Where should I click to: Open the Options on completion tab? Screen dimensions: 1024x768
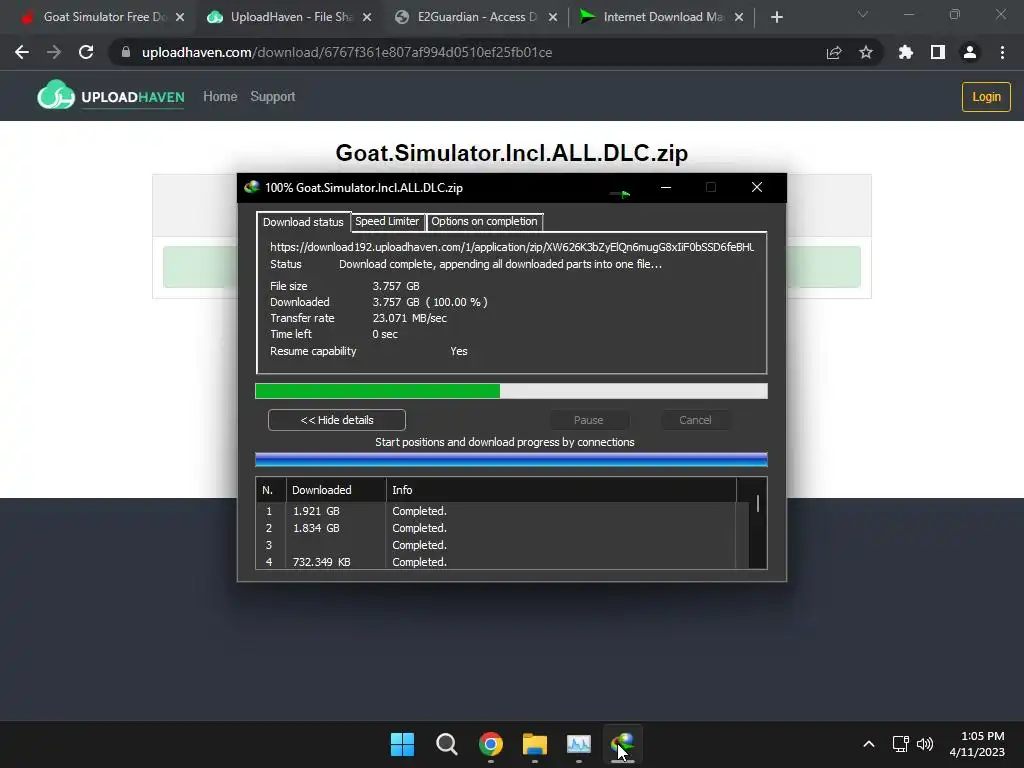[484, 221]
